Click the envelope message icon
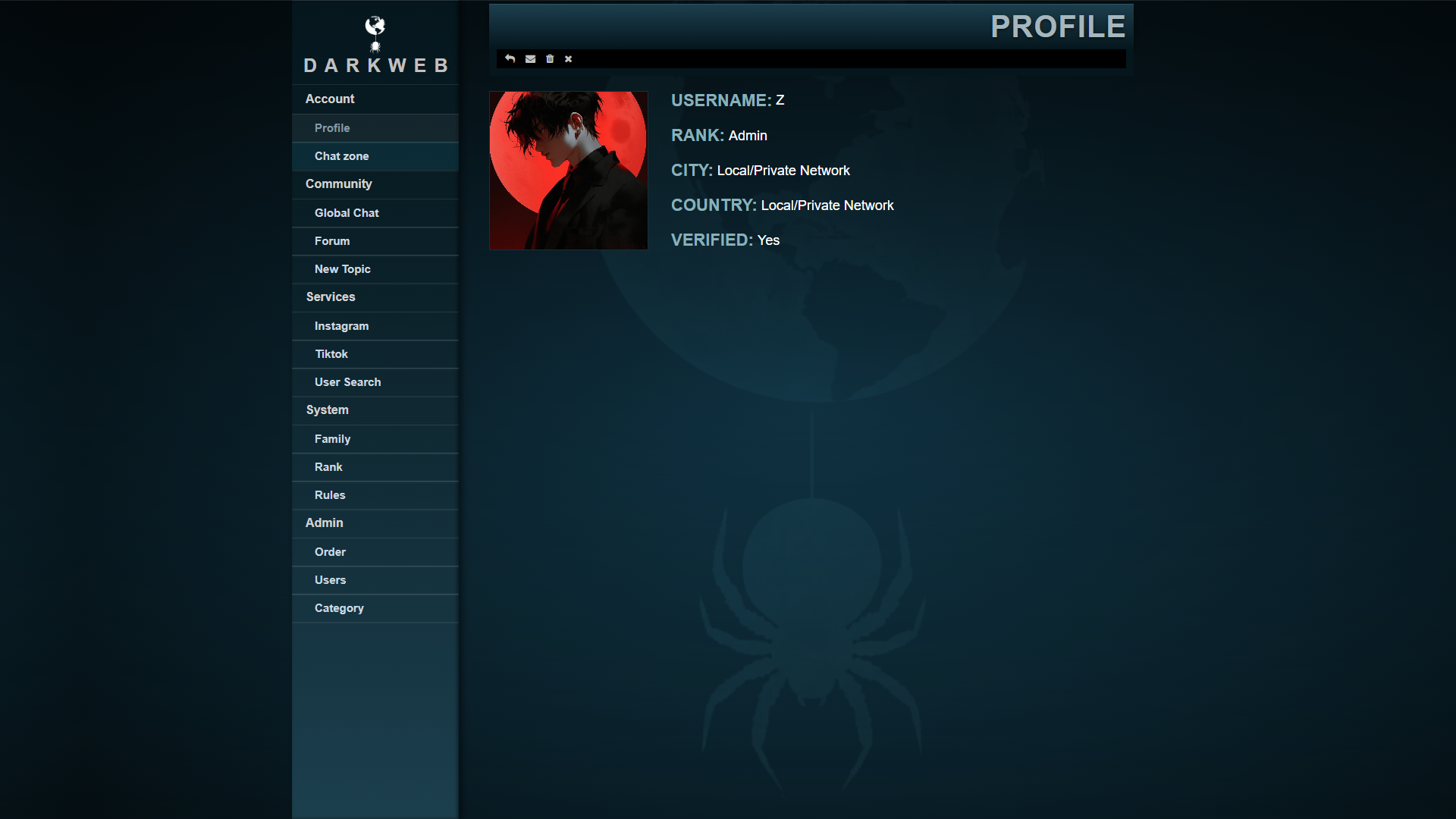The width and height of the screenshot is (1456, 819). click(x=530, y=58)
